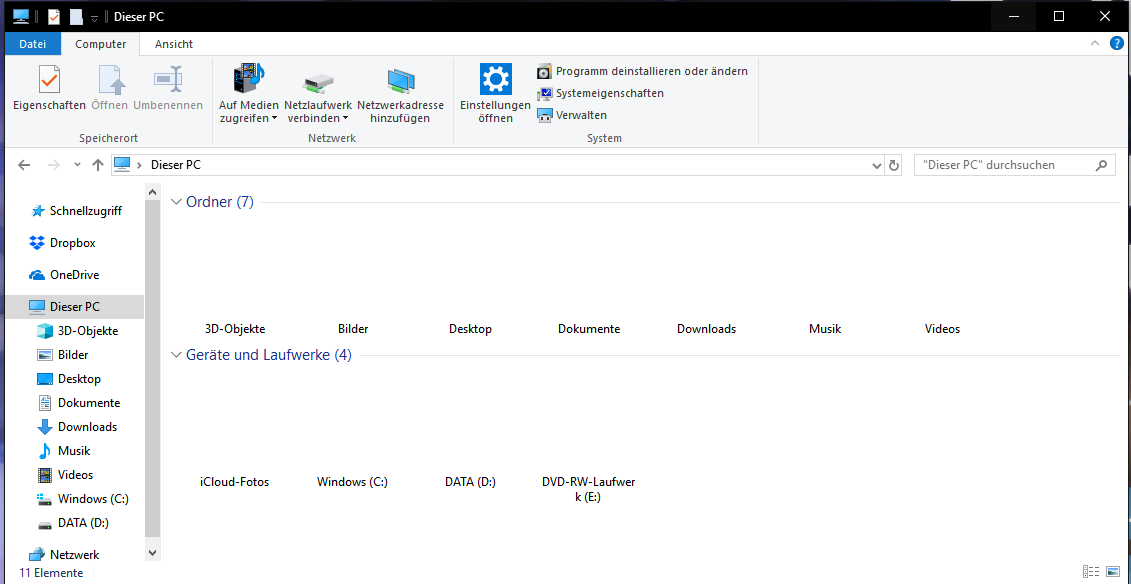The height and width of the screenshot is (584, 1131).
Task: Select Dieser PC in the navigation pane
Action: 75,306
